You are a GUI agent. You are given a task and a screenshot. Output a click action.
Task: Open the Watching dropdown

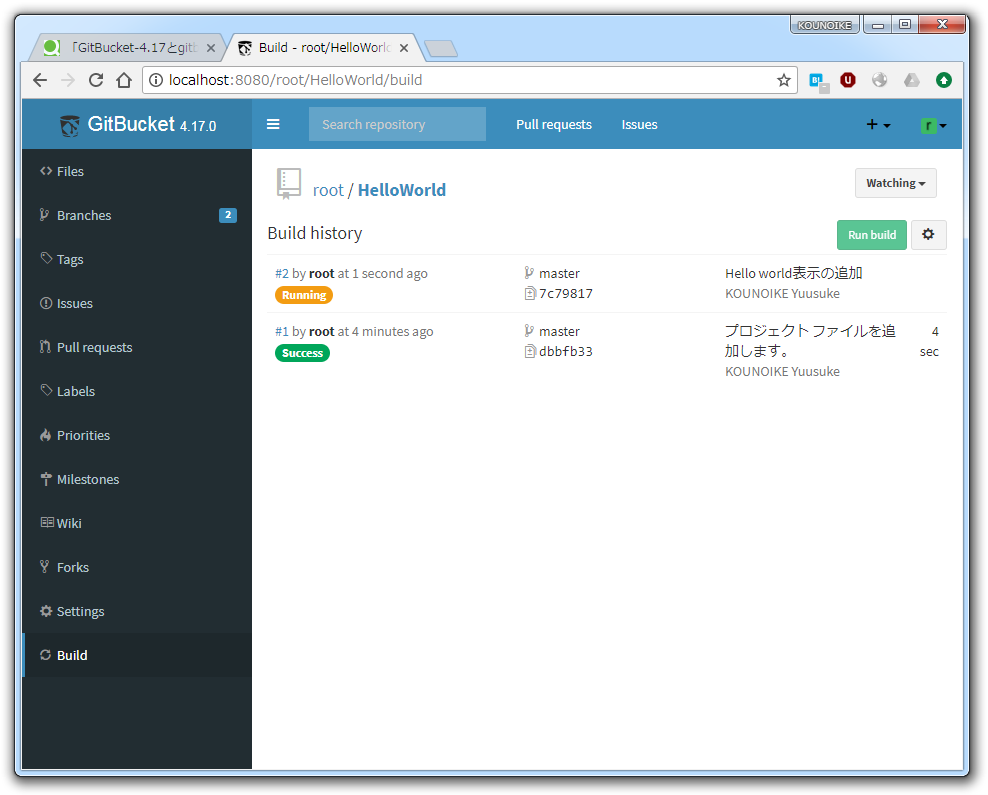point(895,183)
